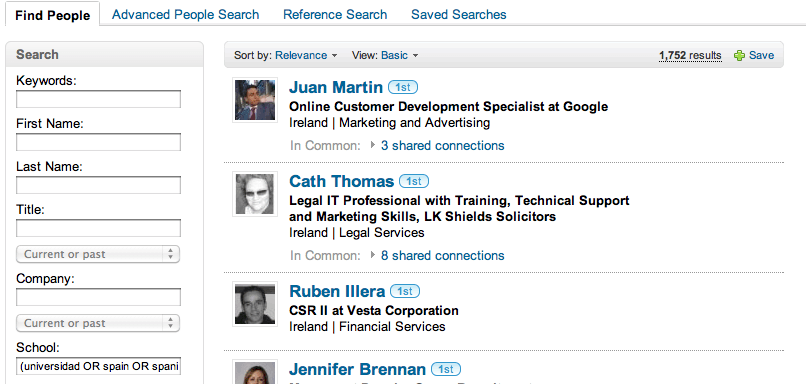Open Cath Thomas's profile photo
Viewport: 806px width, 384px height.
pos(255,194)
